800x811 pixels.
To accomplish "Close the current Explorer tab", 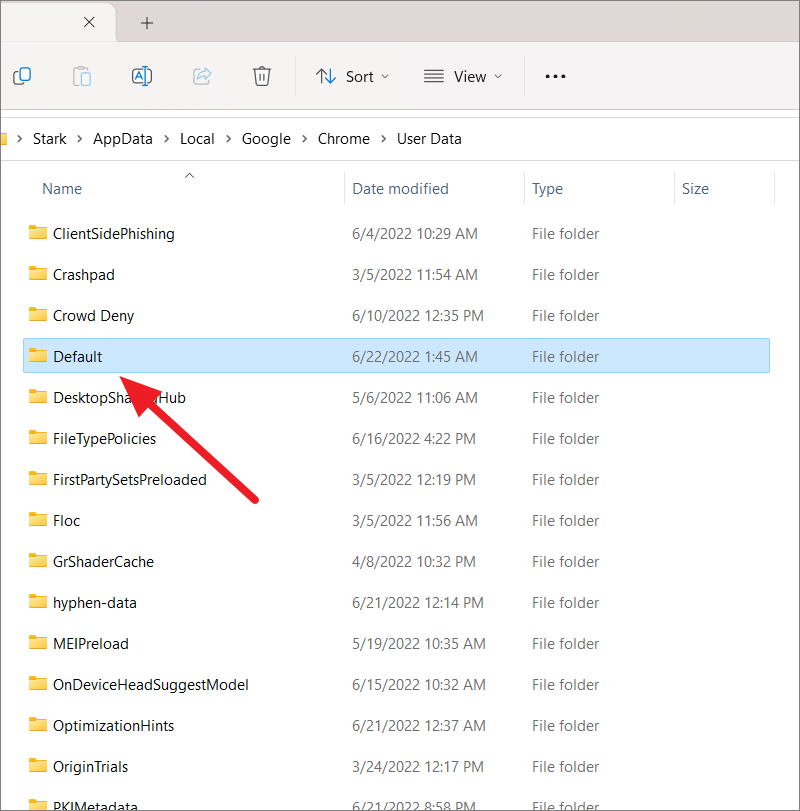I will pyautogui.click(x=89, y=22).
